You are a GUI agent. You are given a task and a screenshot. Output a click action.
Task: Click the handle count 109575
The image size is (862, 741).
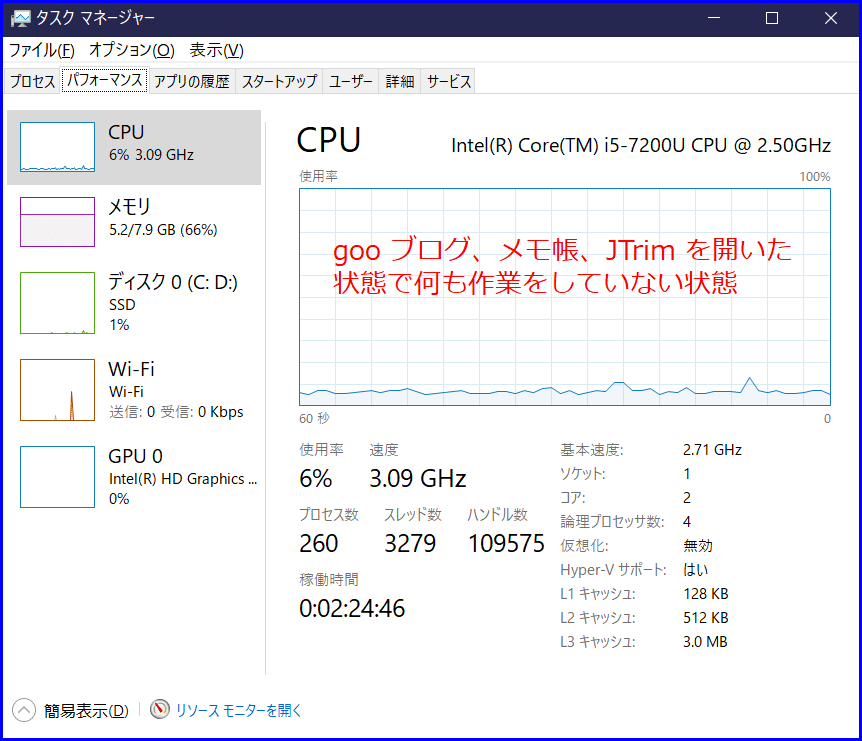506,544
